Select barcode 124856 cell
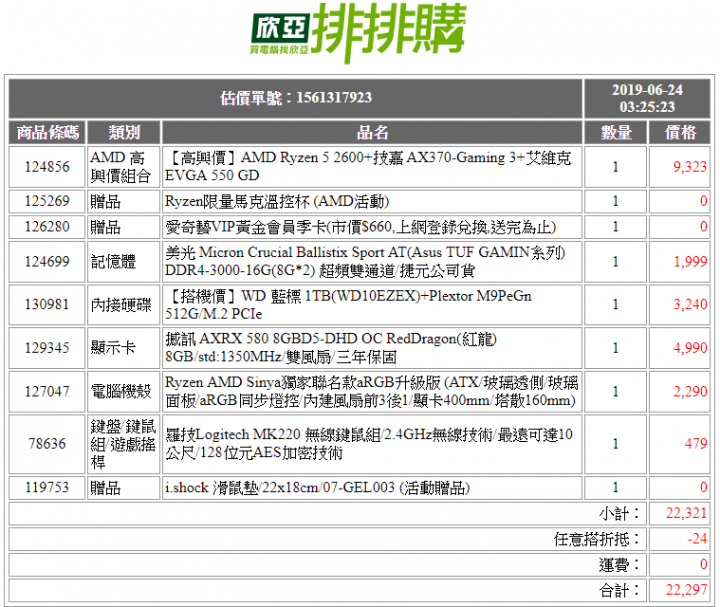 (47, 167)
